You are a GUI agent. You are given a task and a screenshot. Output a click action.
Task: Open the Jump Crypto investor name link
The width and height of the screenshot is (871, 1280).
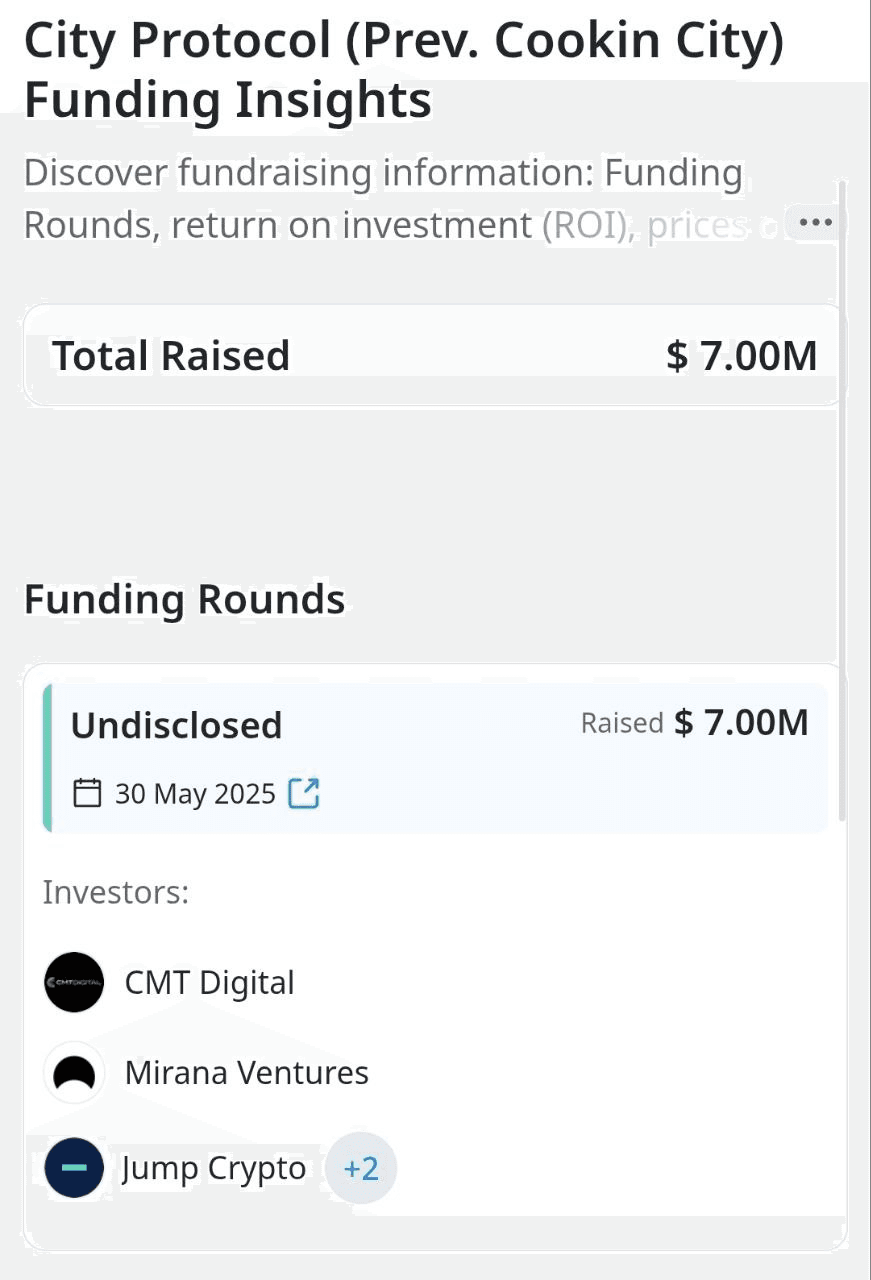pos(214,1168)
